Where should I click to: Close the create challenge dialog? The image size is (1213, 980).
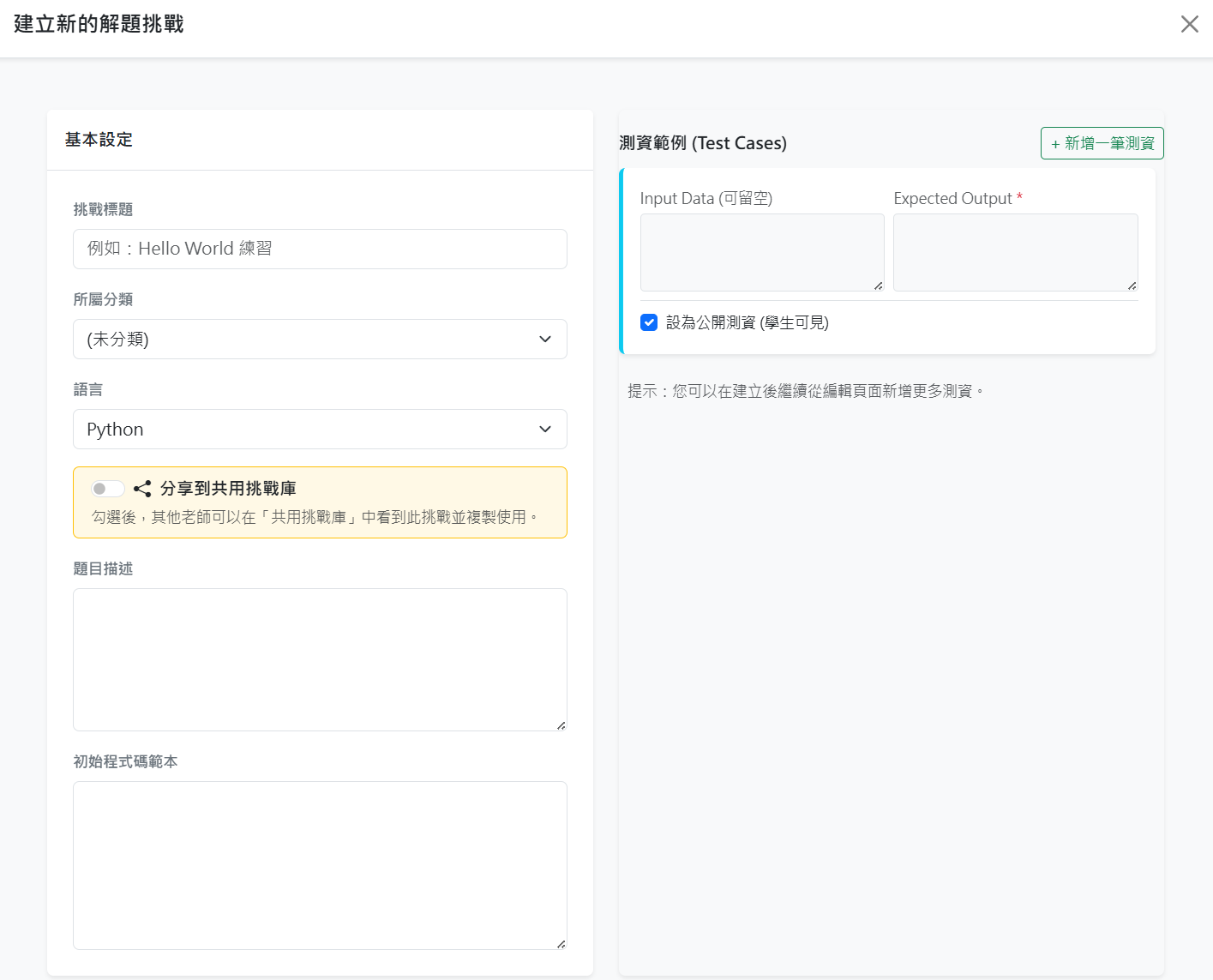pos(1189,24)
